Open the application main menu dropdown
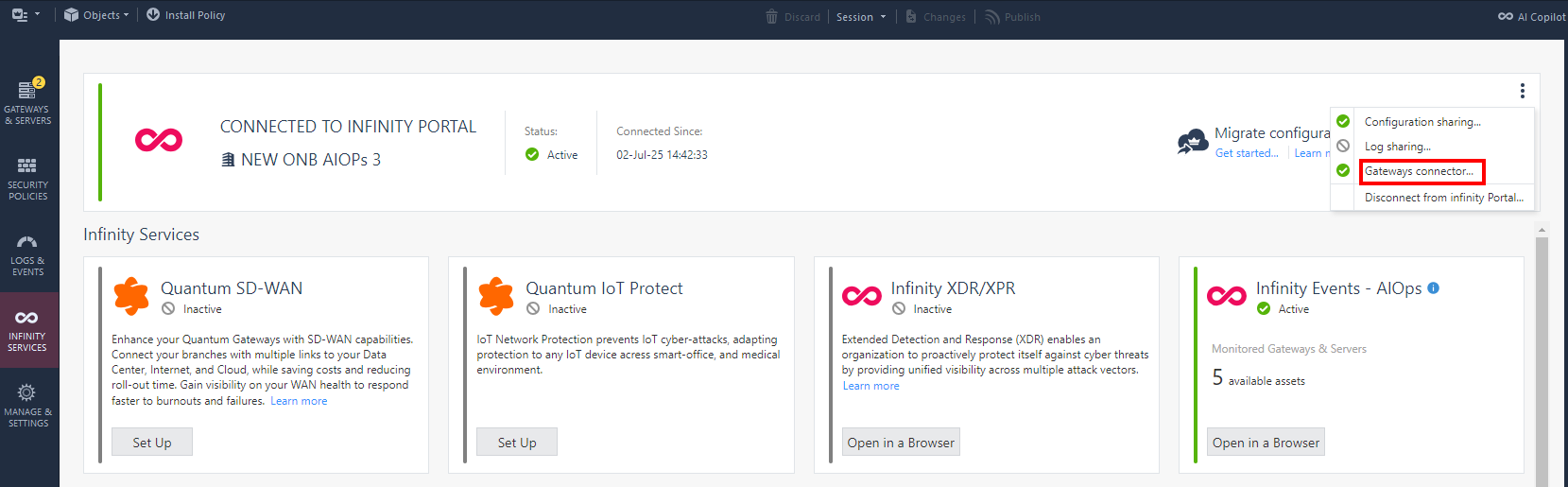Image resolution: width=1568 pixels, height=487 pixels. (26, 15)
